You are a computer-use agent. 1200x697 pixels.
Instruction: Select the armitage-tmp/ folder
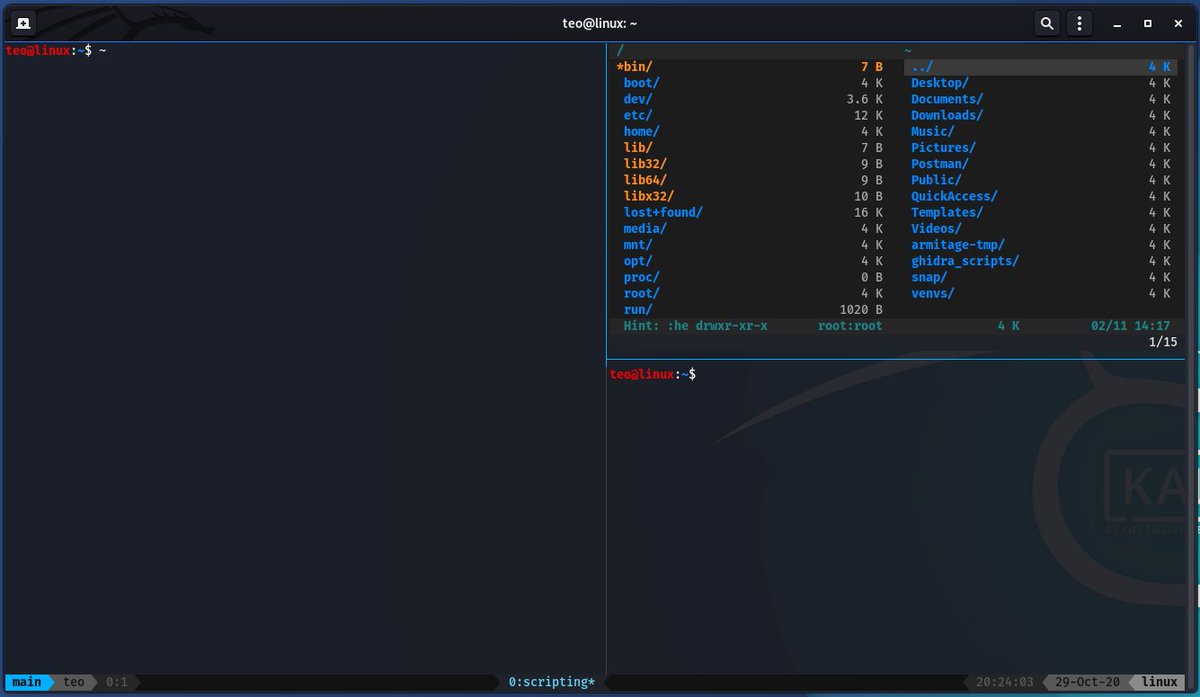(1041, 244)
